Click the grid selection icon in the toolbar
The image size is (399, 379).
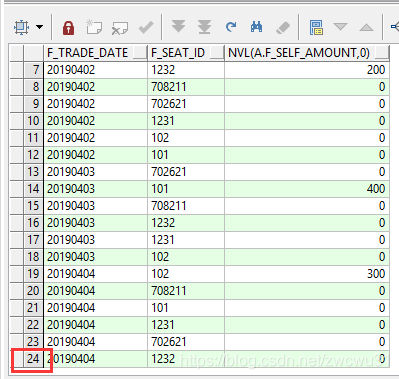click(x=22, y=27)
